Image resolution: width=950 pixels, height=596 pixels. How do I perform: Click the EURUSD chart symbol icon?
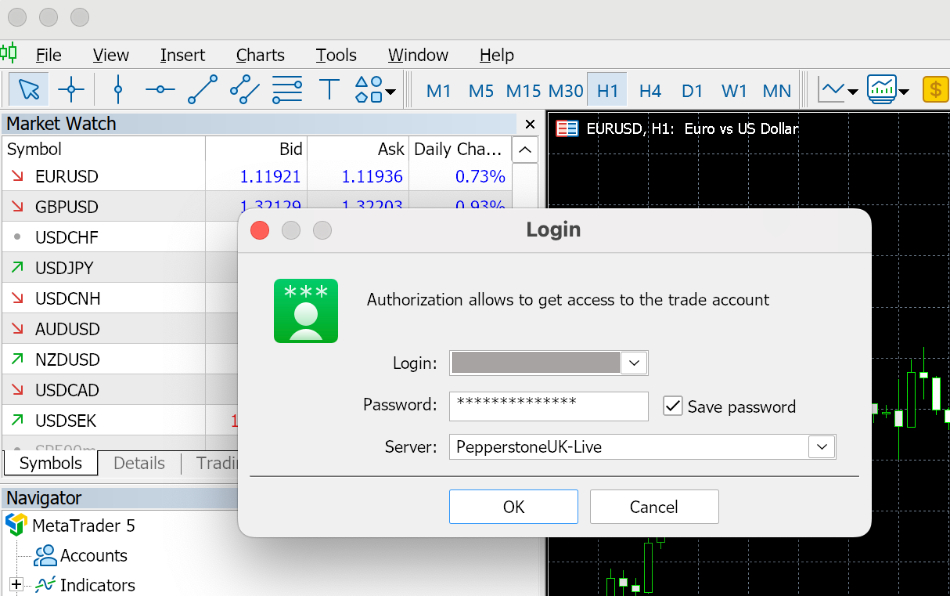tap(567, 128)
